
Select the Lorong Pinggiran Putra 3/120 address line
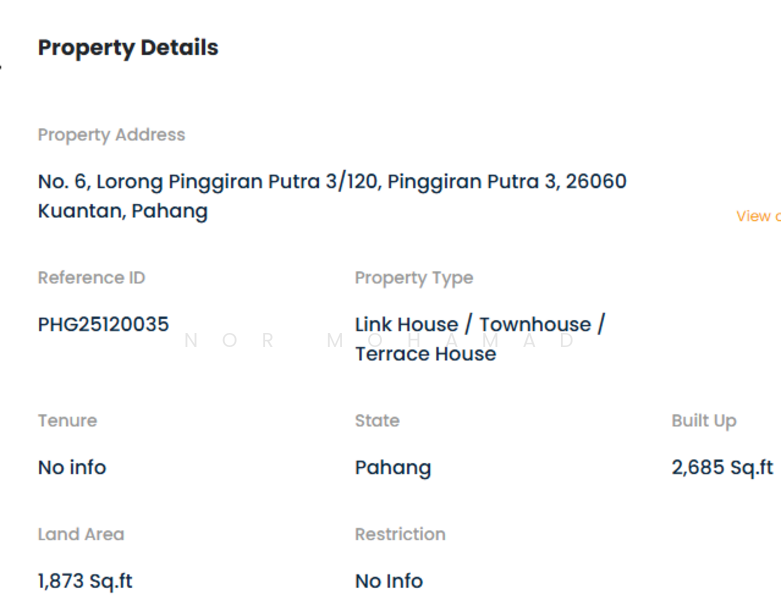tap(332, 182)
